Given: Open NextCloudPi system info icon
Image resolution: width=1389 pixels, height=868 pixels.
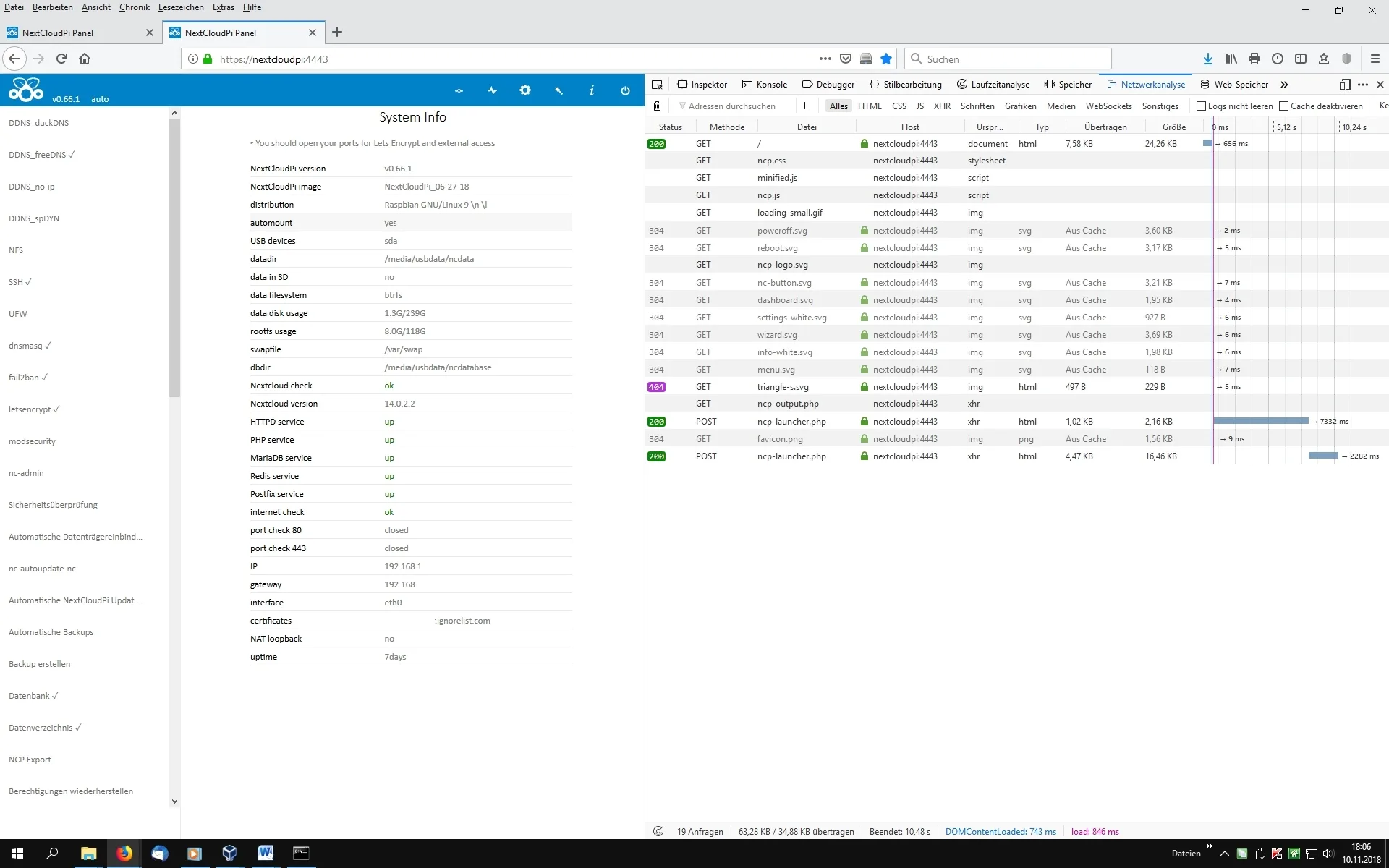Looking at the screenshot, I should [592, 90].
